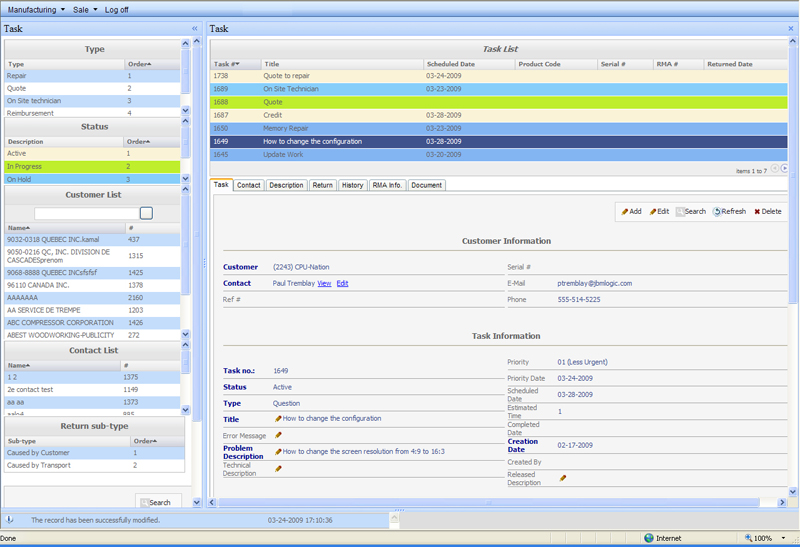Switch to the History tab
The height and width of the screenshot is (547, 800).
(352, 185)
